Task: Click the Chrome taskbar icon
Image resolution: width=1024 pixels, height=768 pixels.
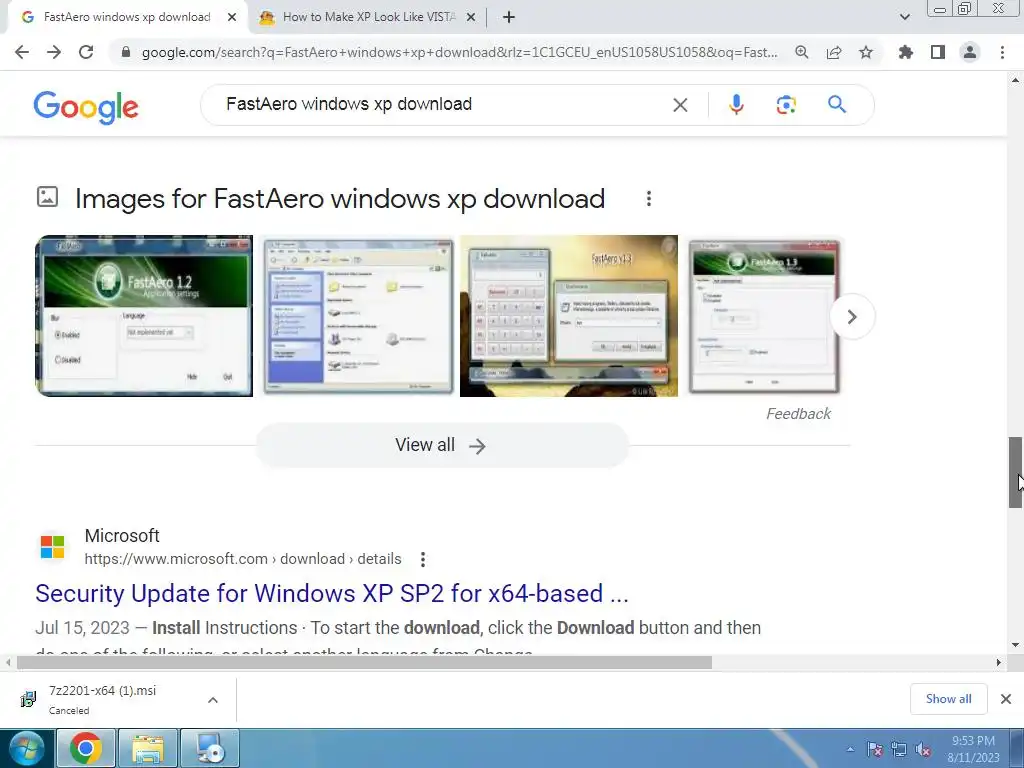Action: (x=86, y=748)
